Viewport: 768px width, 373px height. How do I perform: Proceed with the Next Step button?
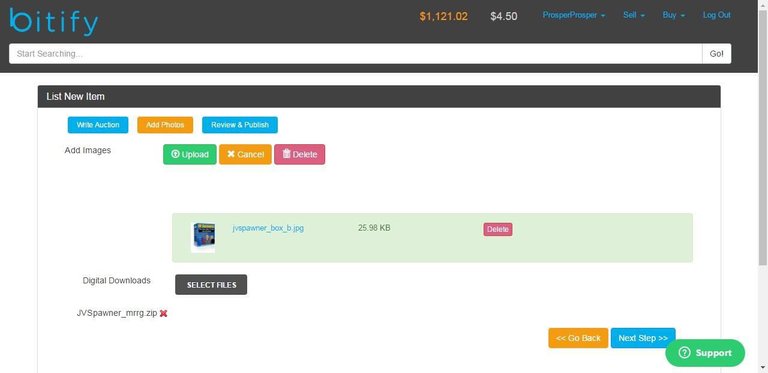click(643, 338)
